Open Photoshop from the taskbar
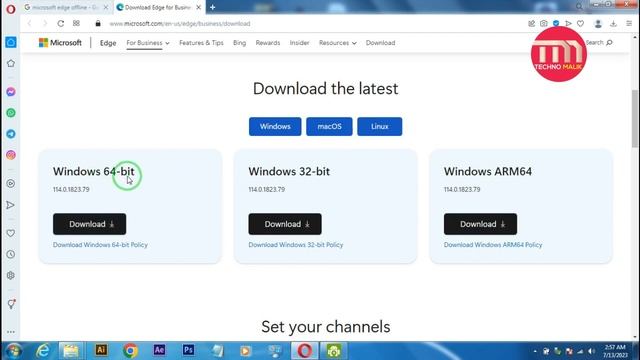Screen dimensions: 640x360 188,350
